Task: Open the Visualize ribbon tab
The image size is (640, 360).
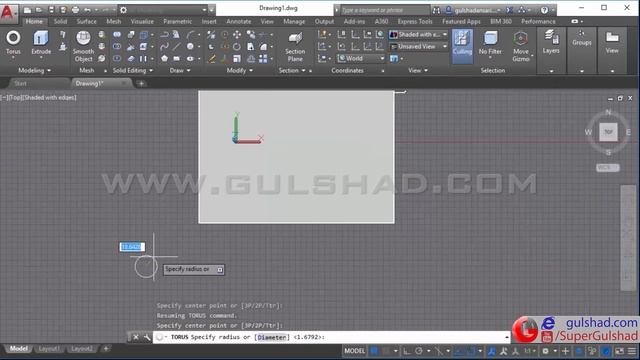Action: click(142, 21)
